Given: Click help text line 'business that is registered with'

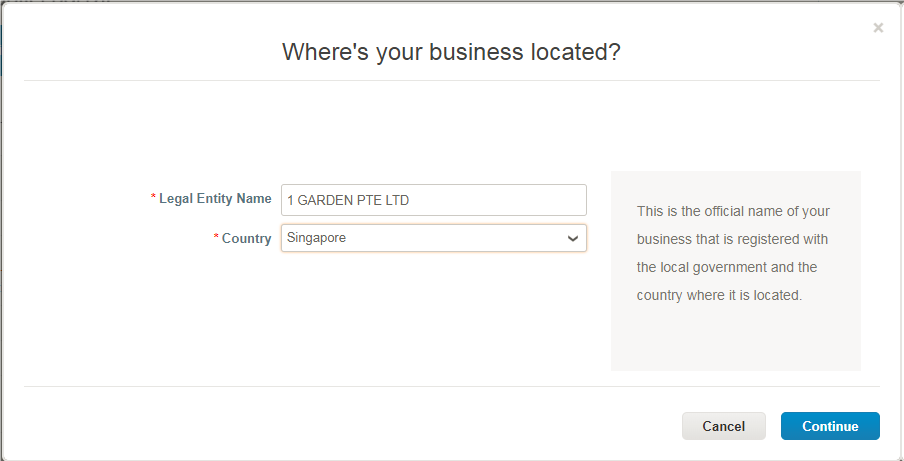Looking at the screenshot, I should [x=732, y=239].
